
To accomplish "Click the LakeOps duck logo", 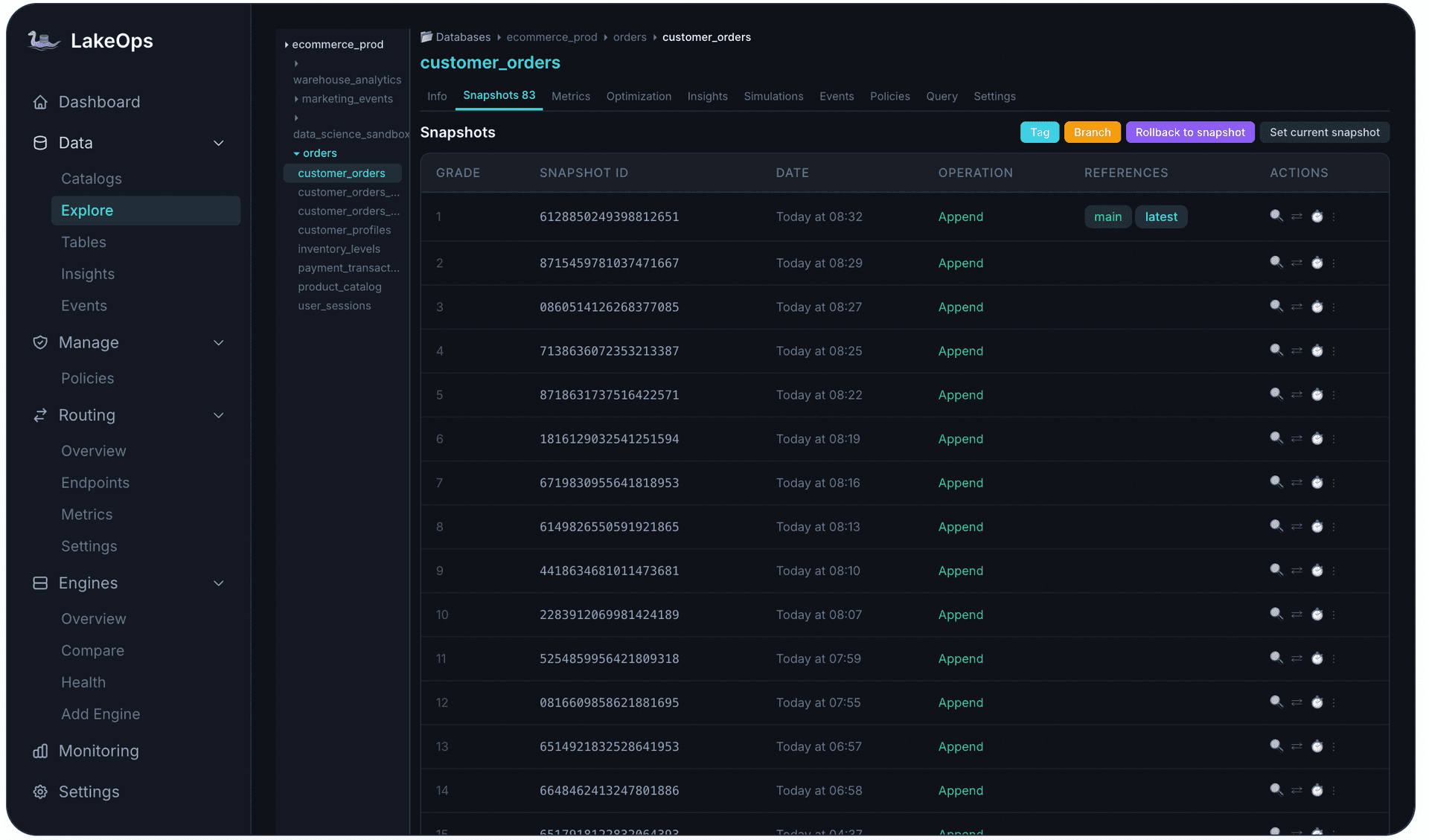I will [44, 40].
